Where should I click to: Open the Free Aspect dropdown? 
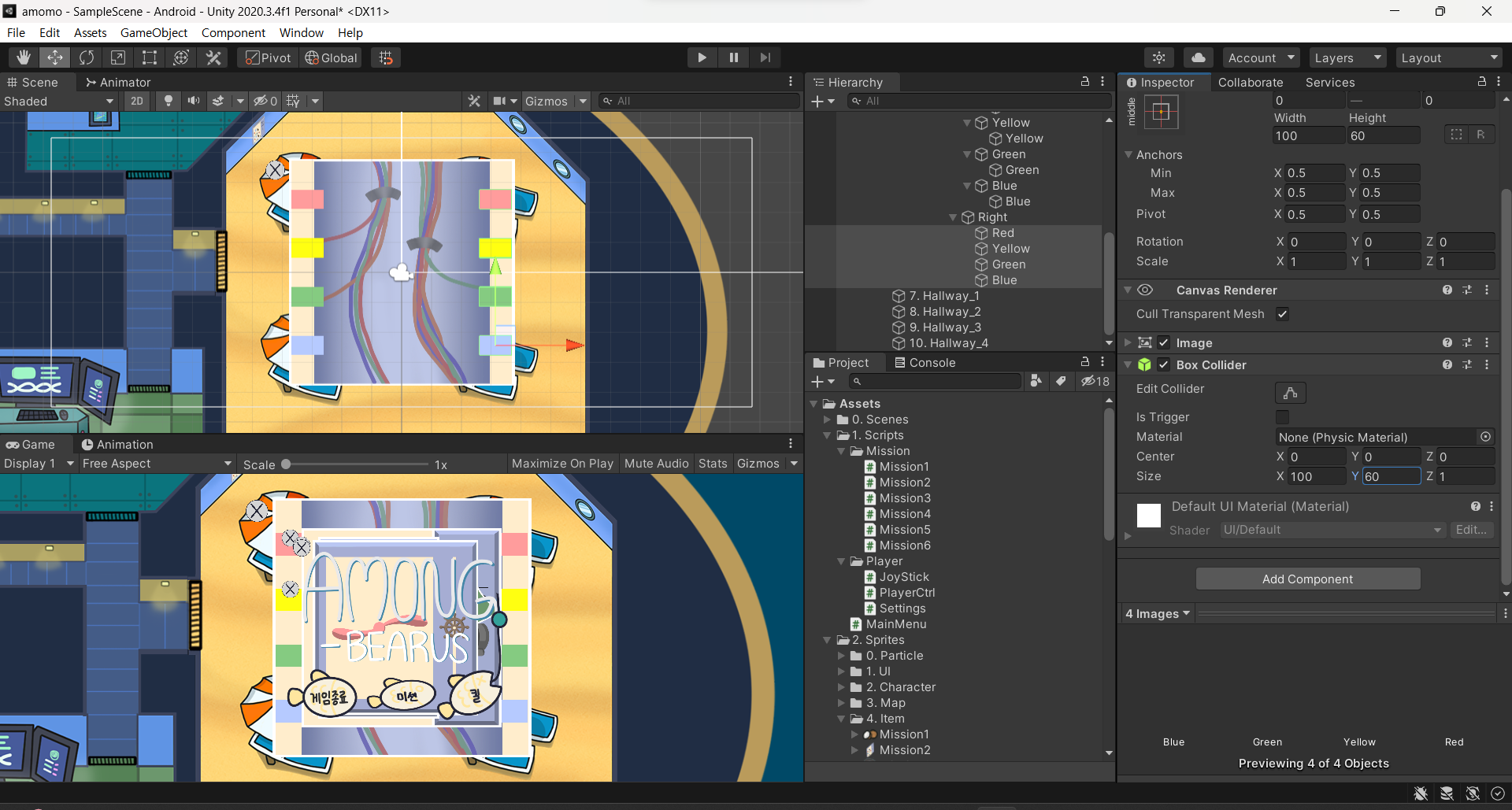(x=157, y=464)
